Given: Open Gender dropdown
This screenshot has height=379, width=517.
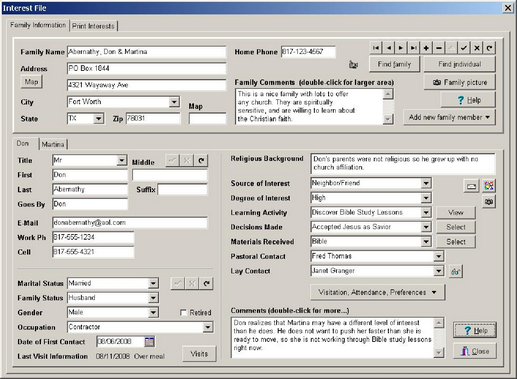Looking at the screenshot, I should (x=153, y=312).
